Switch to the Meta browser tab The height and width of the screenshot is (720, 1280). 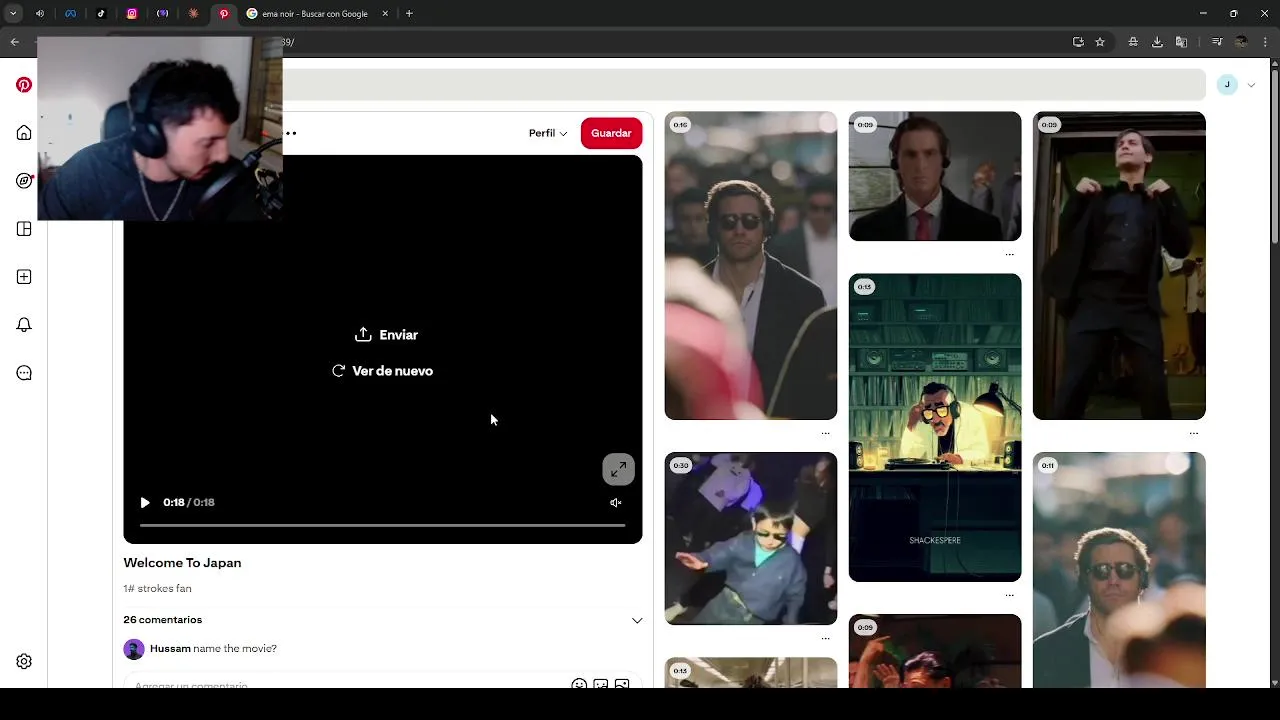(x=70, y=14)
